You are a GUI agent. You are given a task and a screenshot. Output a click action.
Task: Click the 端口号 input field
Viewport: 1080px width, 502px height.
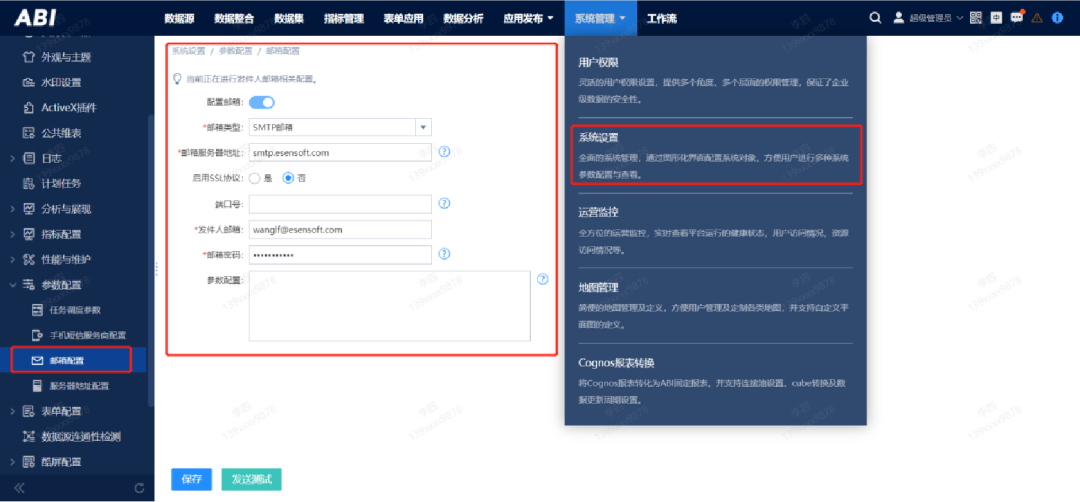[340, 204]
